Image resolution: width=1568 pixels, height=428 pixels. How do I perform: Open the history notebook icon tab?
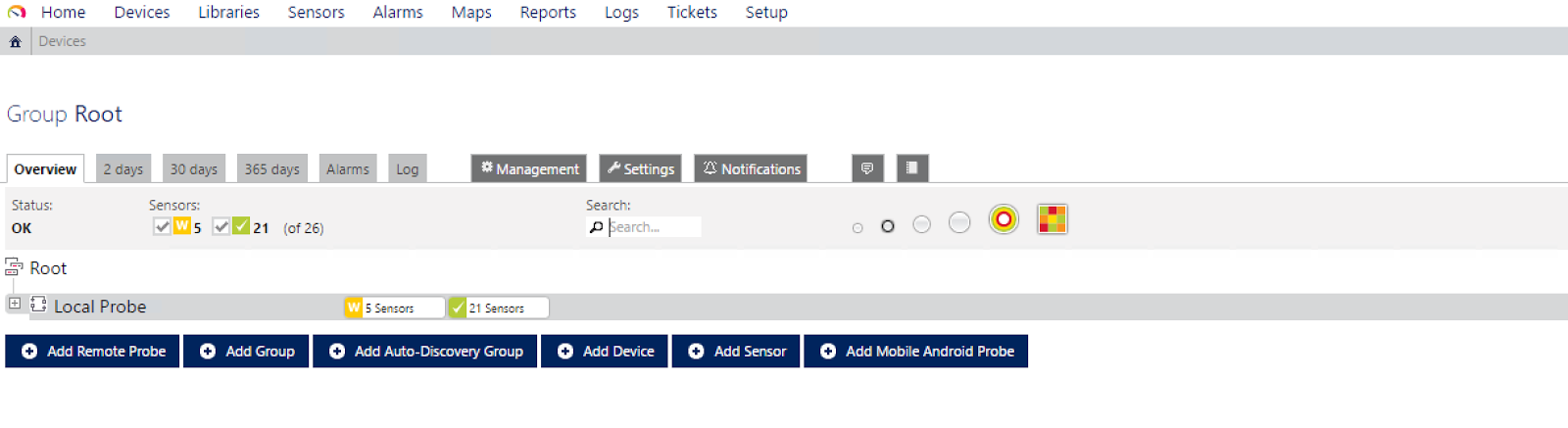click(911, 168)
